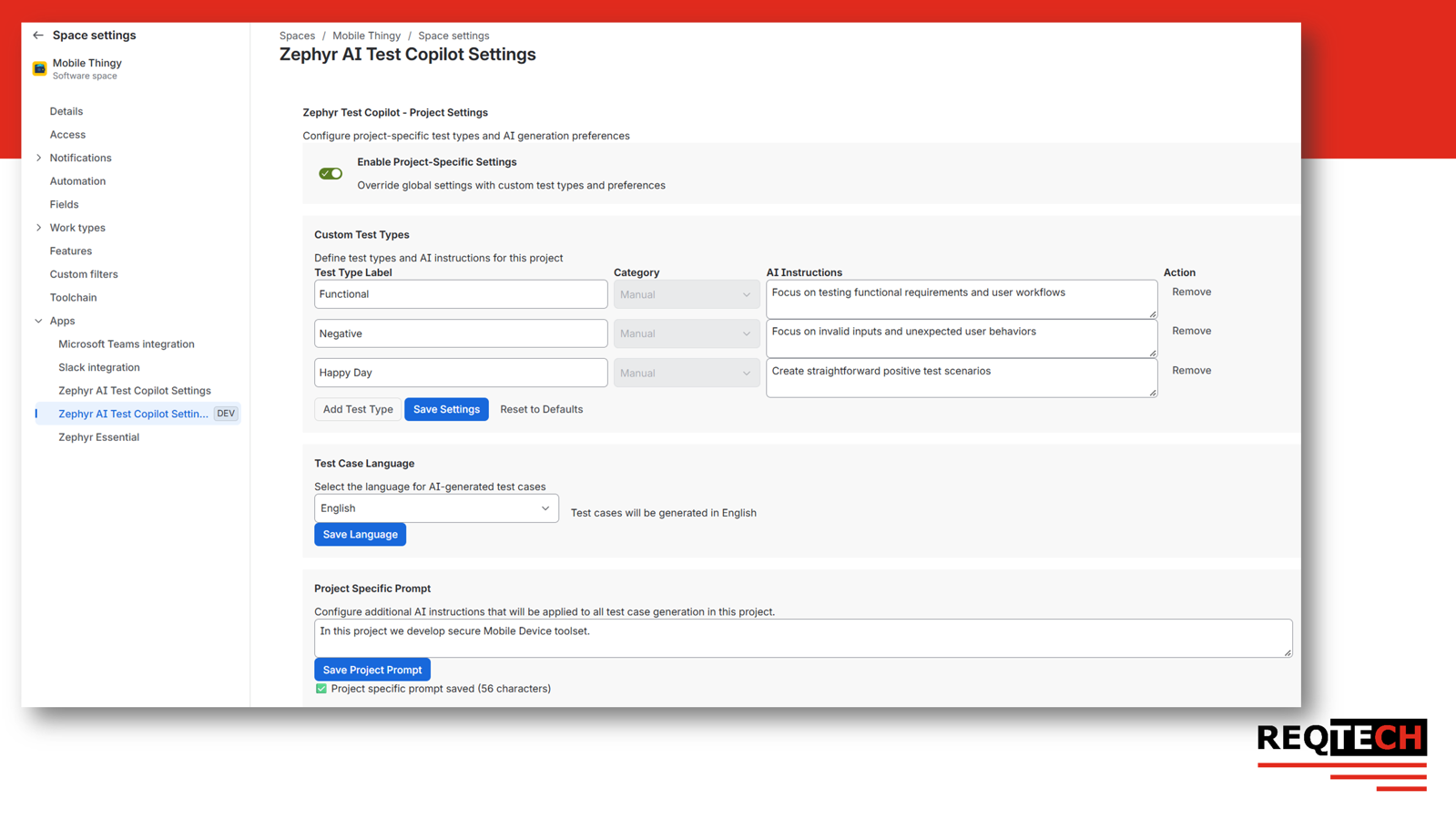This screenshot has height=820, width=1456.
Task: Click the Spaces breadcrumb link
Action: click(x=297, y=36)
